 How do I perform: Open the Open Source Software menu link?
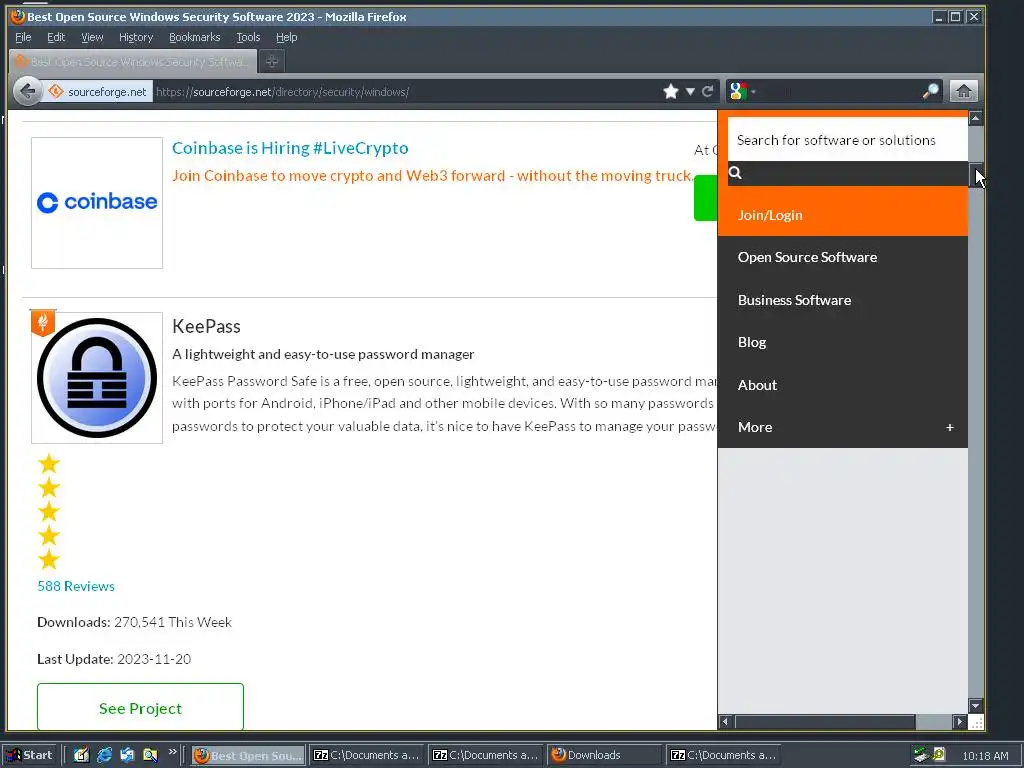click(x=807, y=257)
